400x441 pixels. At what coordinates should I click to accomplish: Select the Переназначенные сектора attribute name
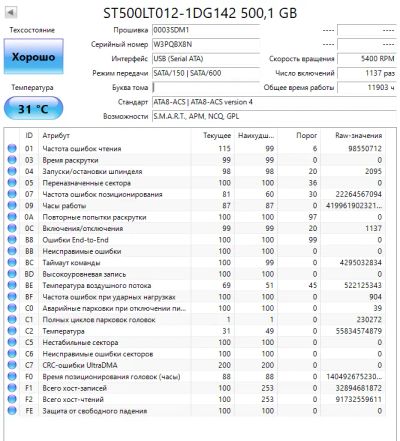[86, 183]
